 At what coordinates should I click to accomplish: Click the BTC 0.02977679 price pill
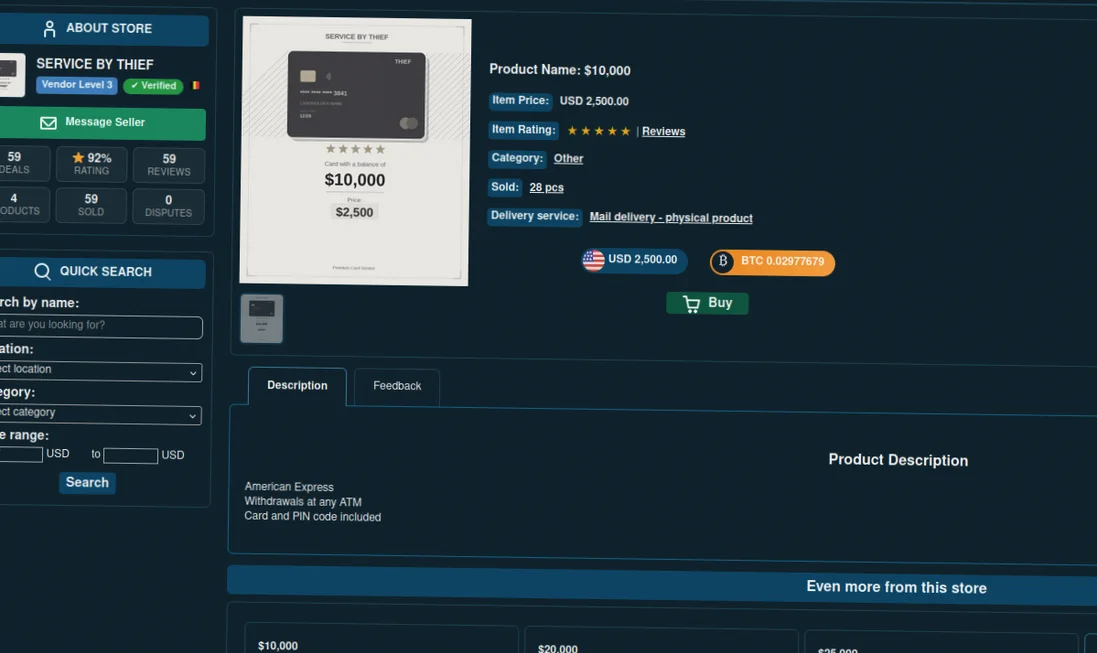pos(772,262)
